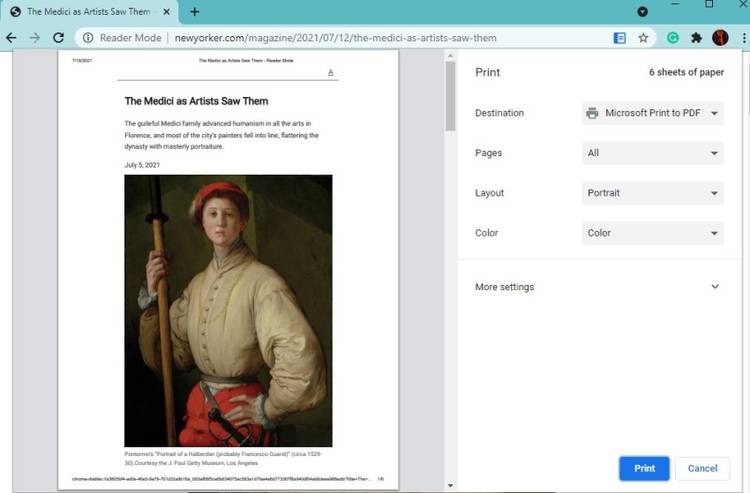
Task: Click the print preview vertical scrollbar
Action: [450, 100]
